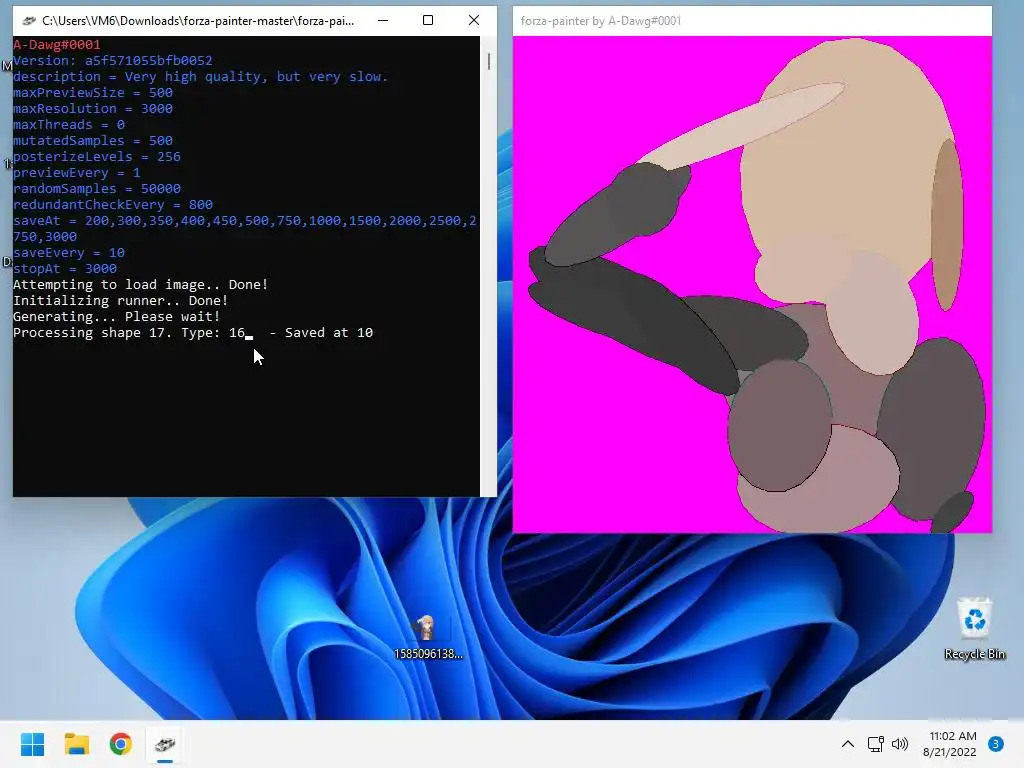Click the console window's vertical scrollbar thumb
Viewport: 1024px width, 768px height.
488,61
